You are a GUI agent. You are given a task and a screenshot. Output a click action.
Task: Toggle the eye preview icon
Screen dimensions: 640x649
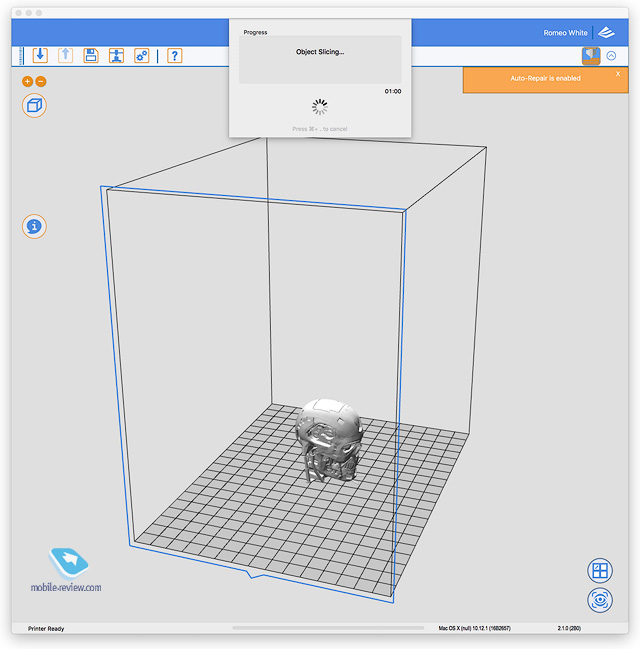[x=600, y=600]
